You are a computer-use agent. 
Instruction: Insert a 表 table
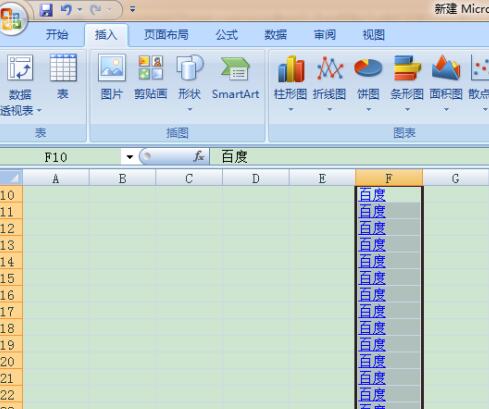(63, 77)
